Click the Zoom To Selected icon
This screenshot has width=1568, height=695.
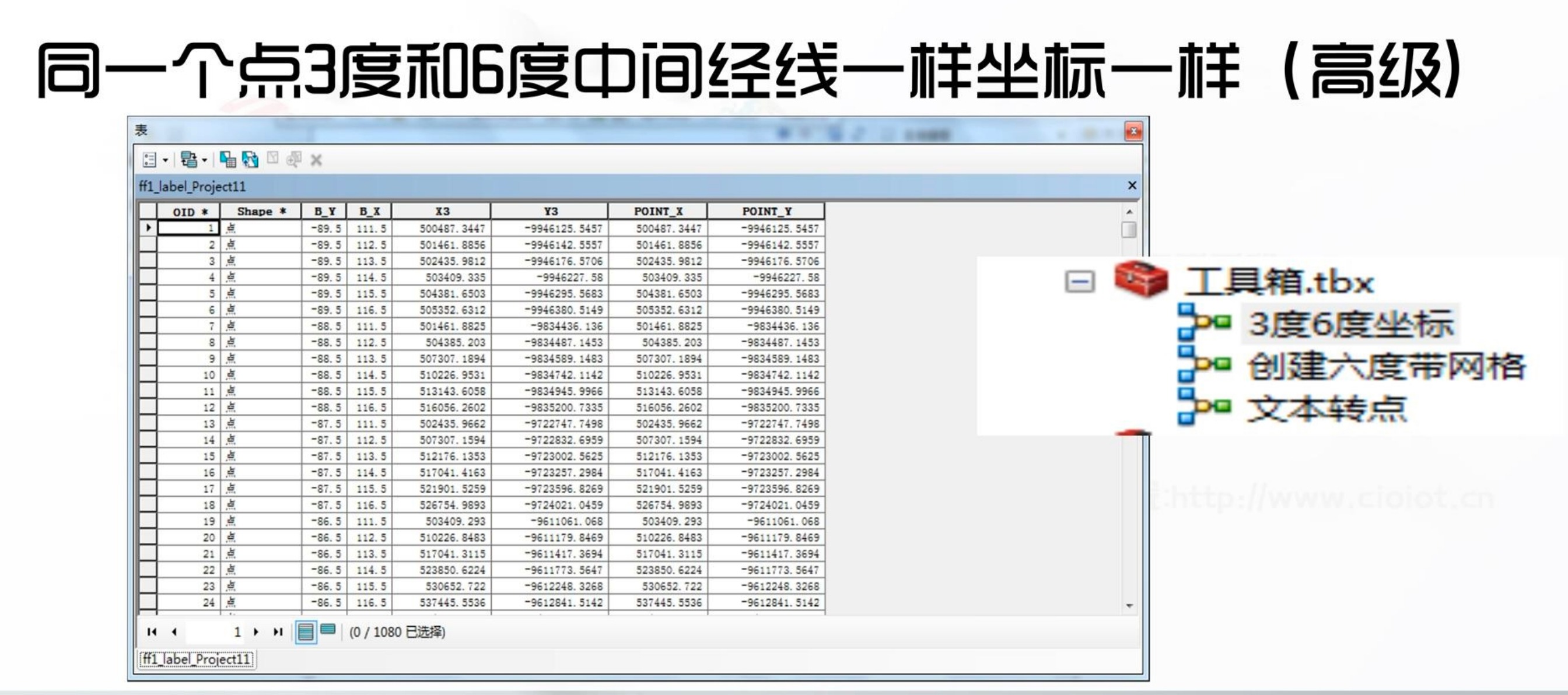[294, 159]
